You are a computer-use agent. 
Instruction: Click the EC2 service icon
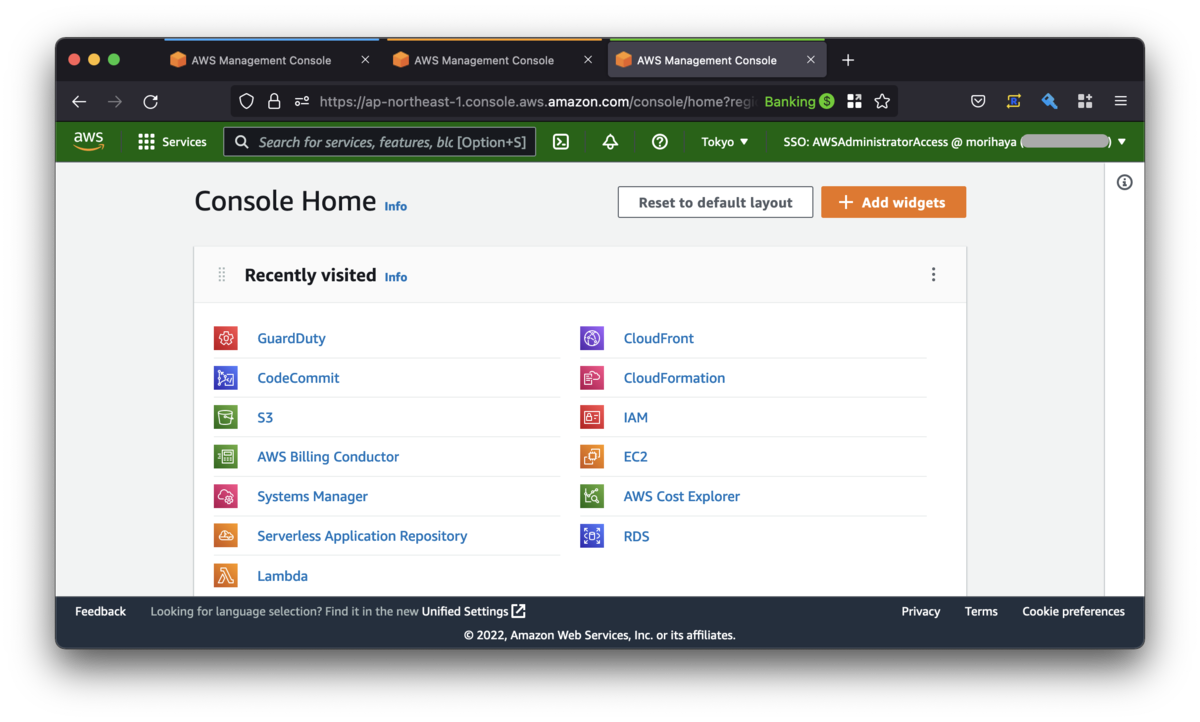pos(592,457)
